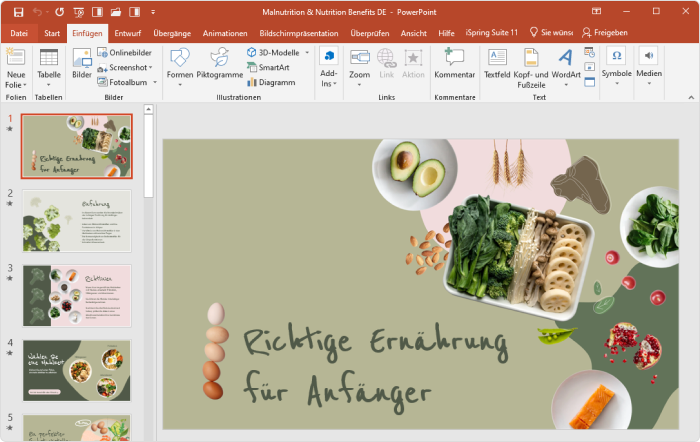This screenshot has height=442, width=700.
Task: Insert a Textfeld
Action: pos(497,65)
